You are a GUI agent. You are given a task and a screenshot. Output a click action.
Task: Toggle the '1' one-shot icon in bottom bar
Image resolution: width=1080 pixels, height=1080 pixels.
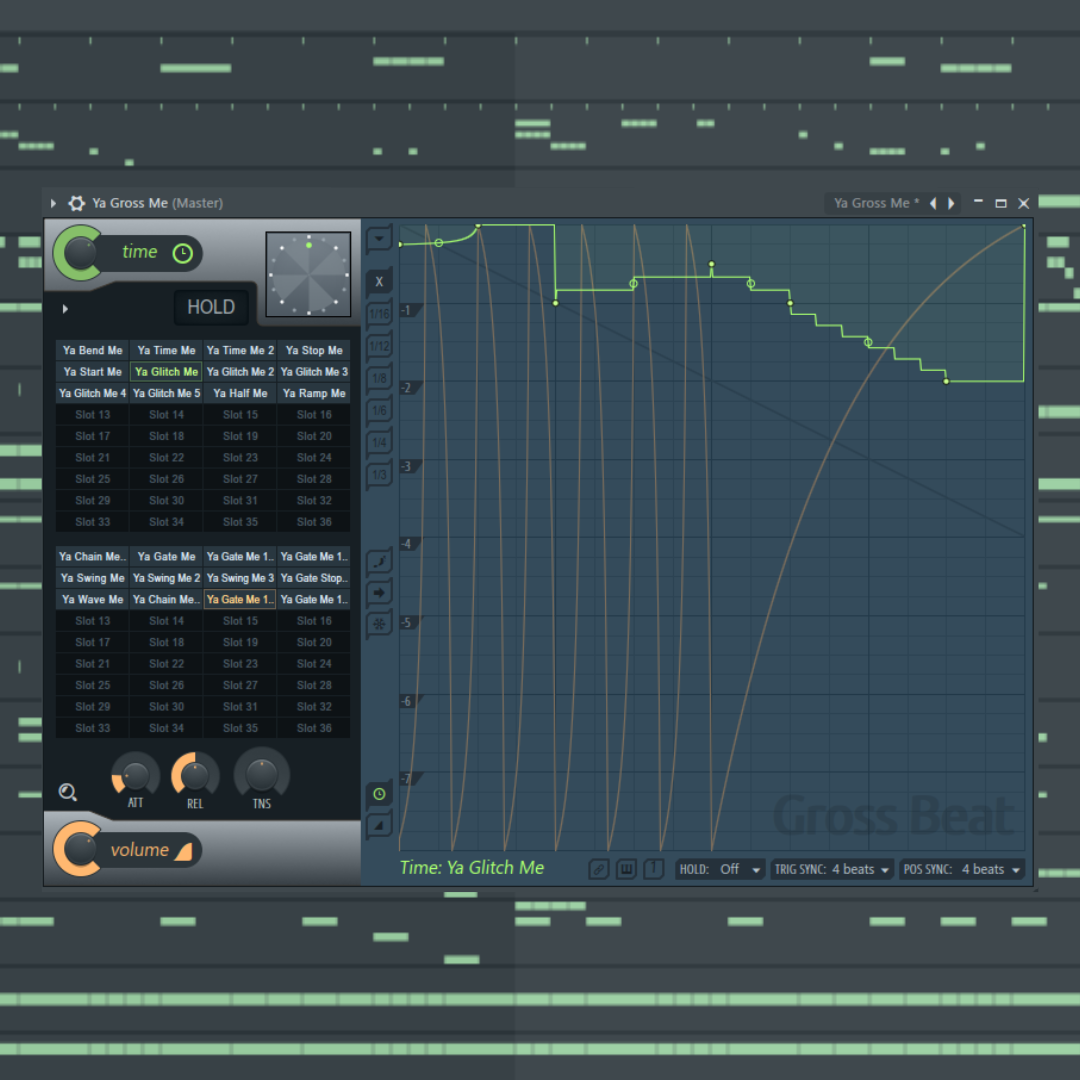(654, 869)
